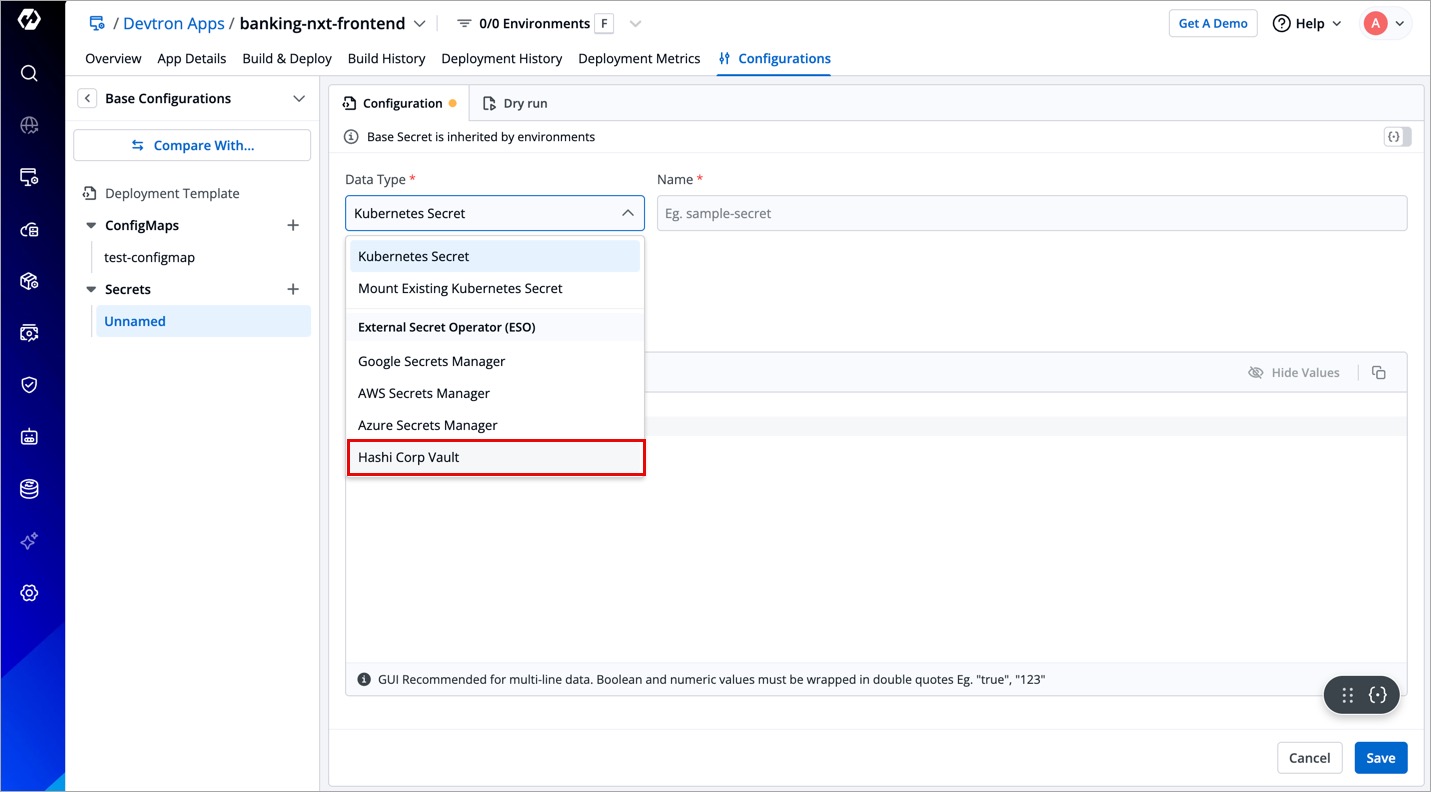Click the copy icon beside Hide Values
The height and width of the screenshot is (792, 1431).
(x=1379, y=373)
